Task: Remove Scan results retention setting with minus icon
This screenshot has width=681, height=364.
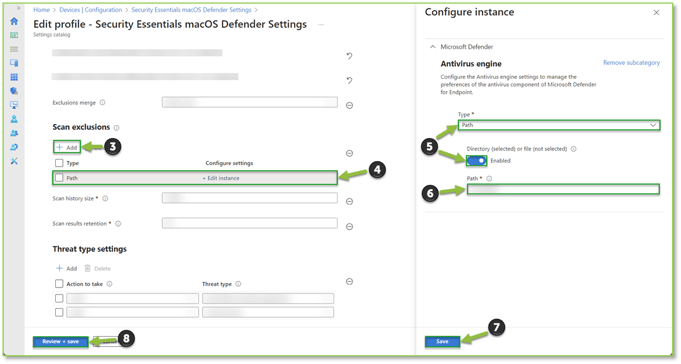Action: (x=349, y=226)
